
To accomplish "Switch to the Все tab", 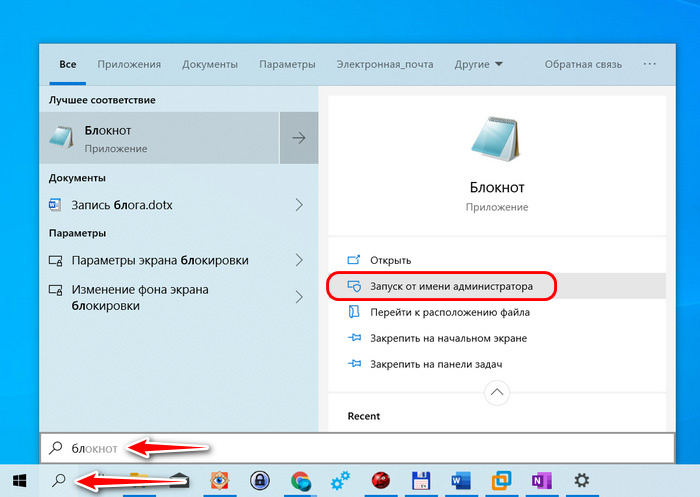I will tap(67, 64).
